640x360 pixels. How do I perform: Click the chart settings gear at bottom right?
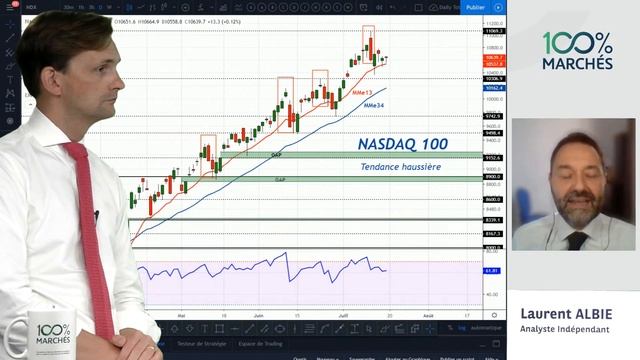coord(494,315)
